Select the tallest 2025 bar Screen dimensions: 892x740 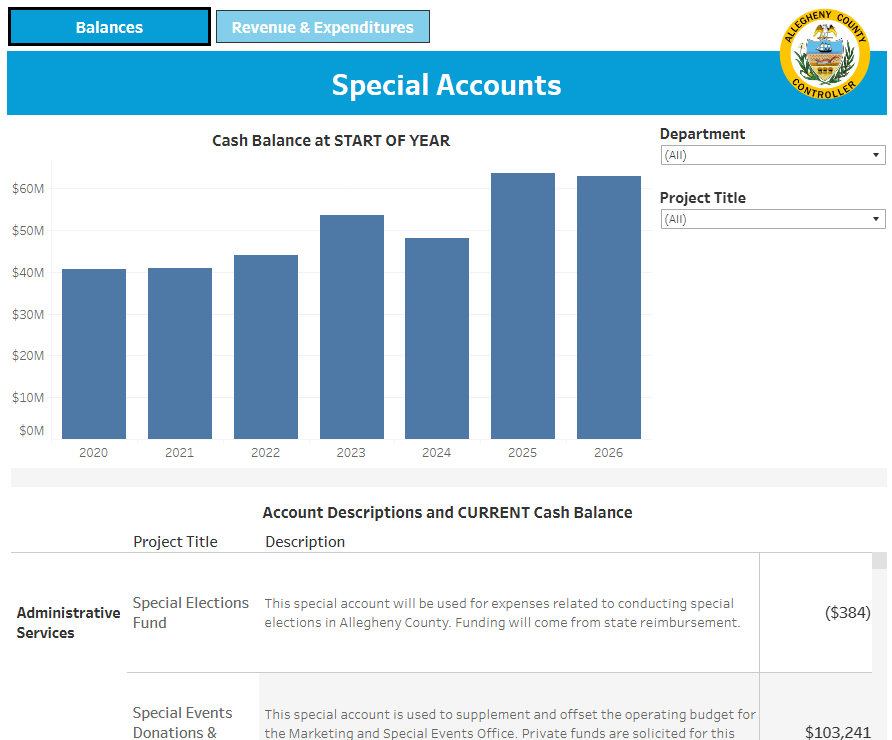pyautogui.click(x=523, y=306)
